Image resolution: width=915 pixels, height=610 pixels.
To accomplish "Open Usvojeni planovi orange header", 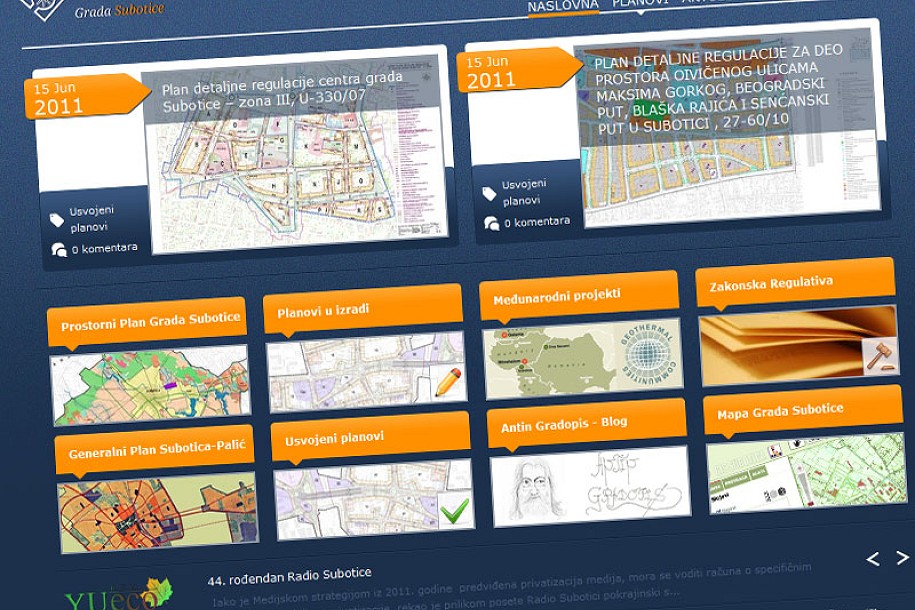I will 371,437.
